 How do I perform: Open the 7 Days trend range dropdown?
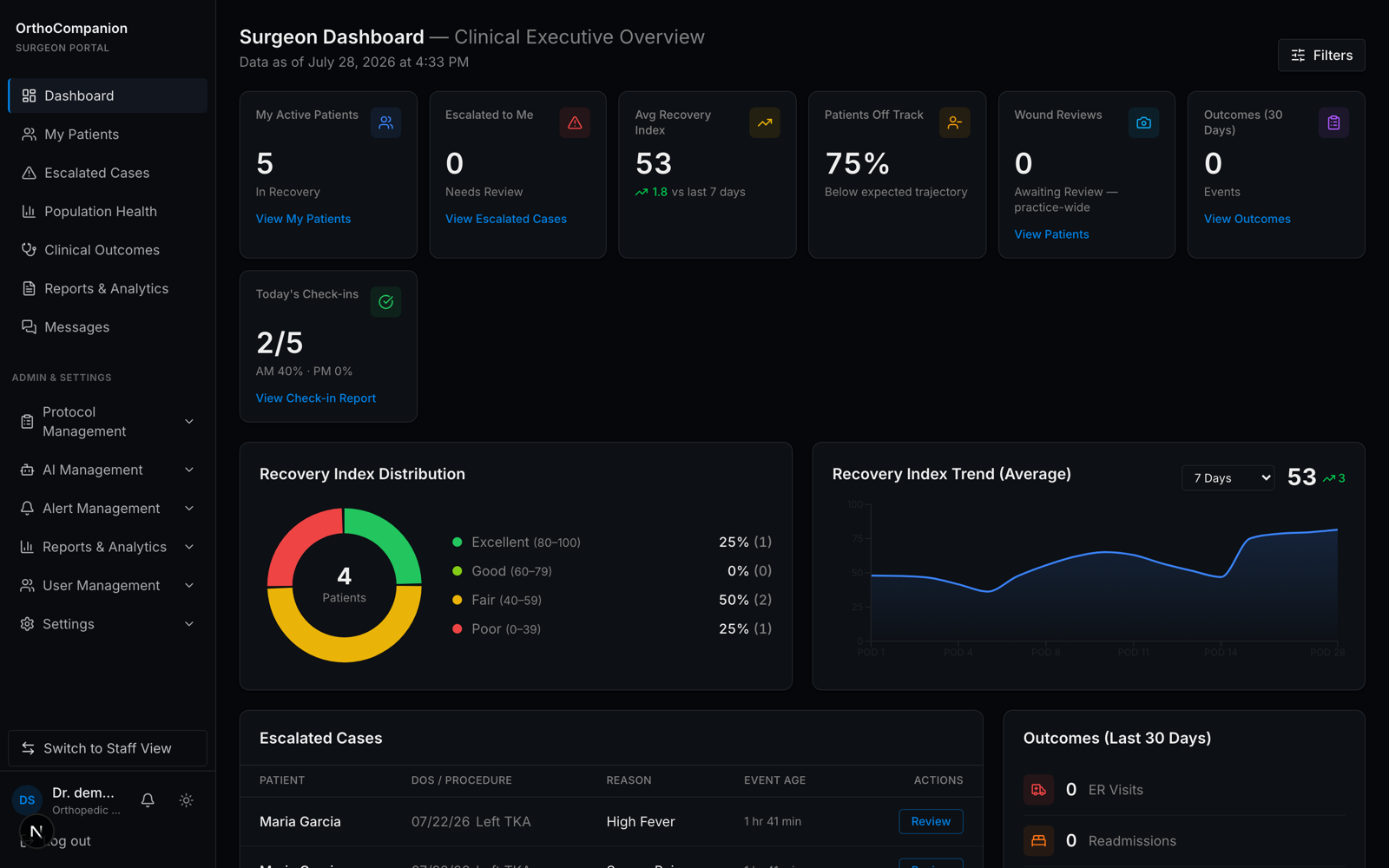[1228, 478]
